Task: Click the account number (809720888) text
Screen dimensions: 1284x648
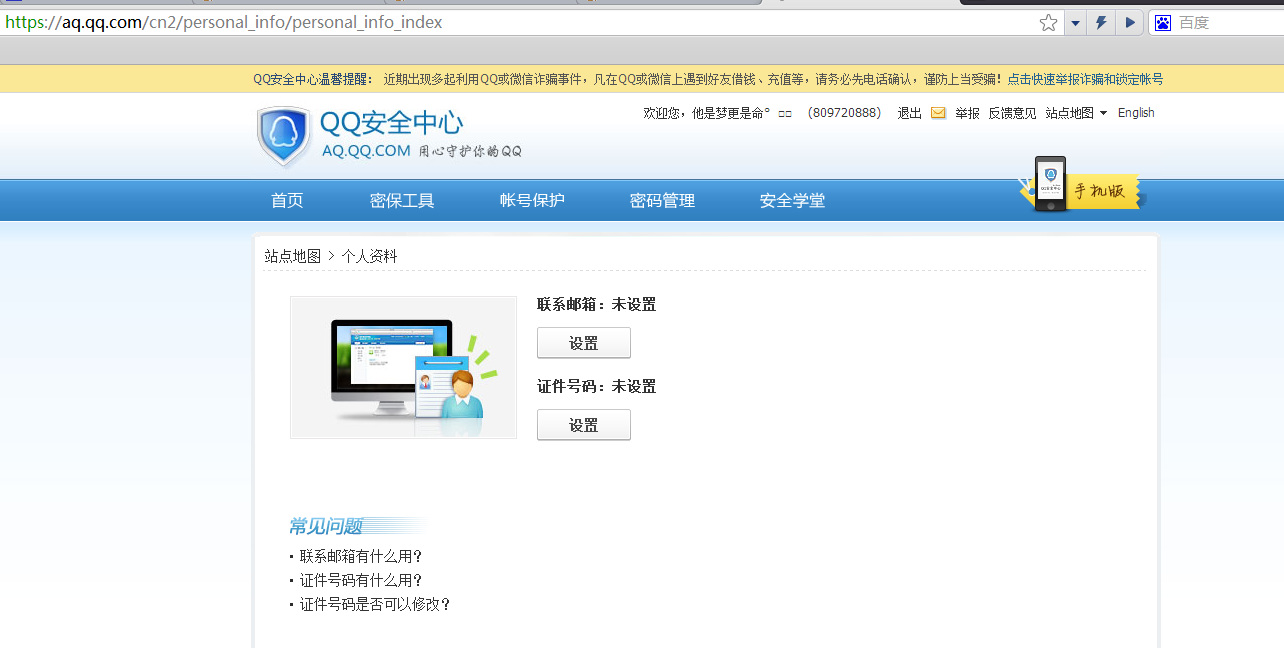Action: coord(844,113)
